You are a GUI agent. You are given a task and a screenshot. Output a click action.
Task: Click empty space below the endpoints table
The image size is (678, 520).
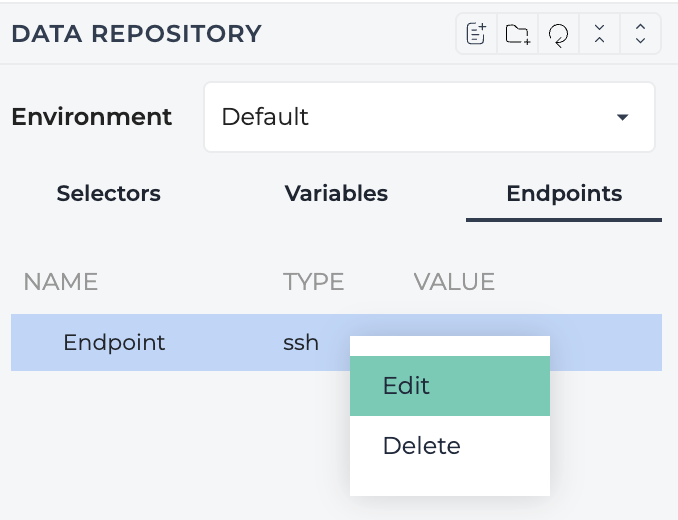point(173,445)
